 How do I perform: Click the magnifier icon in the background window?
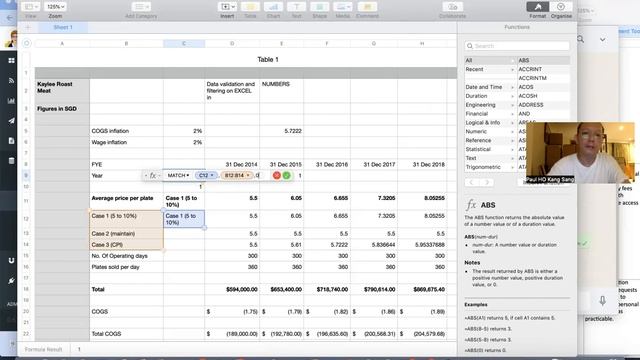(580, 39)
